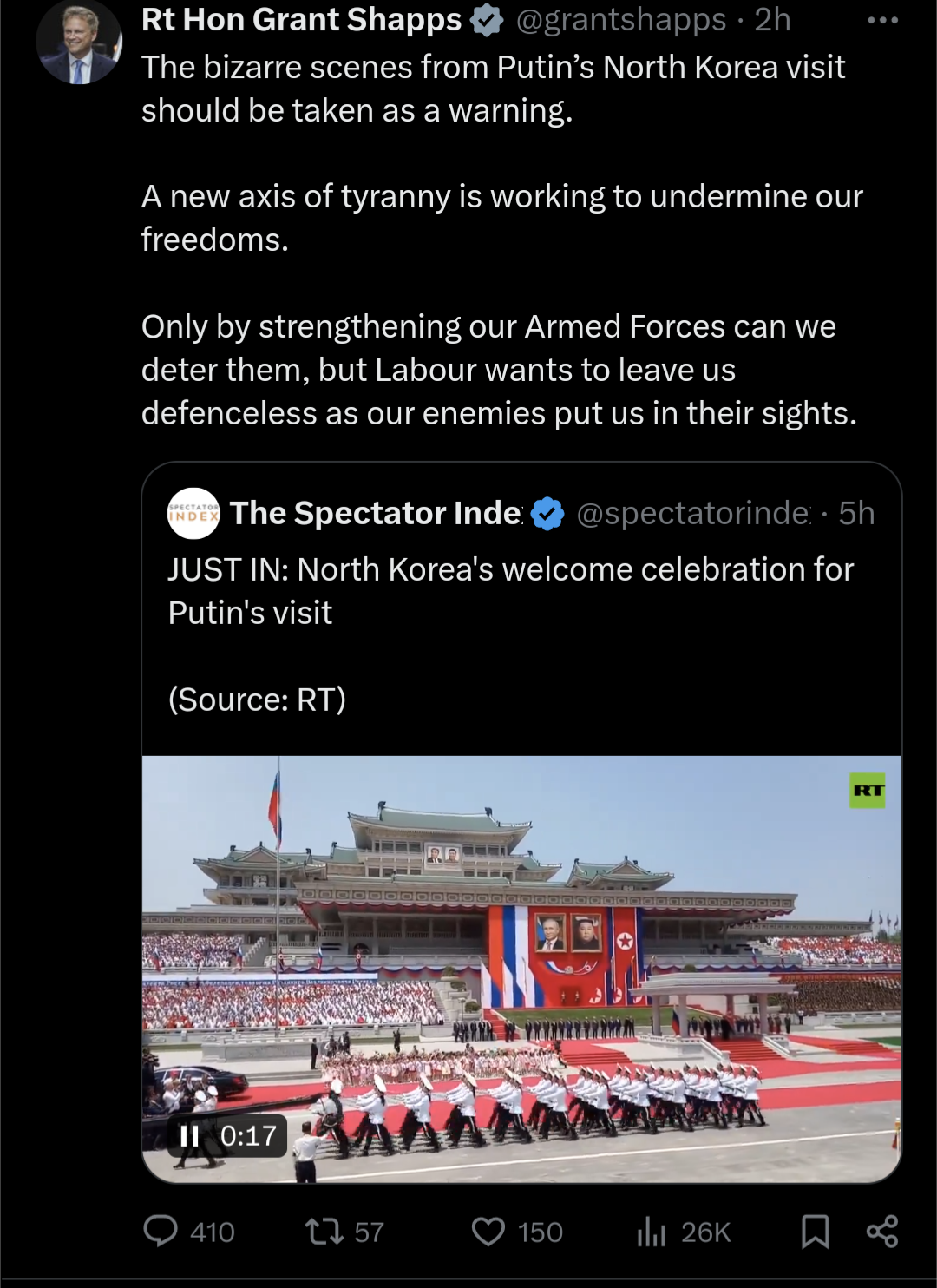Pause the playing video
Image resolution: width=937 pixels, height=1288 pixels.
[189, 1136]
